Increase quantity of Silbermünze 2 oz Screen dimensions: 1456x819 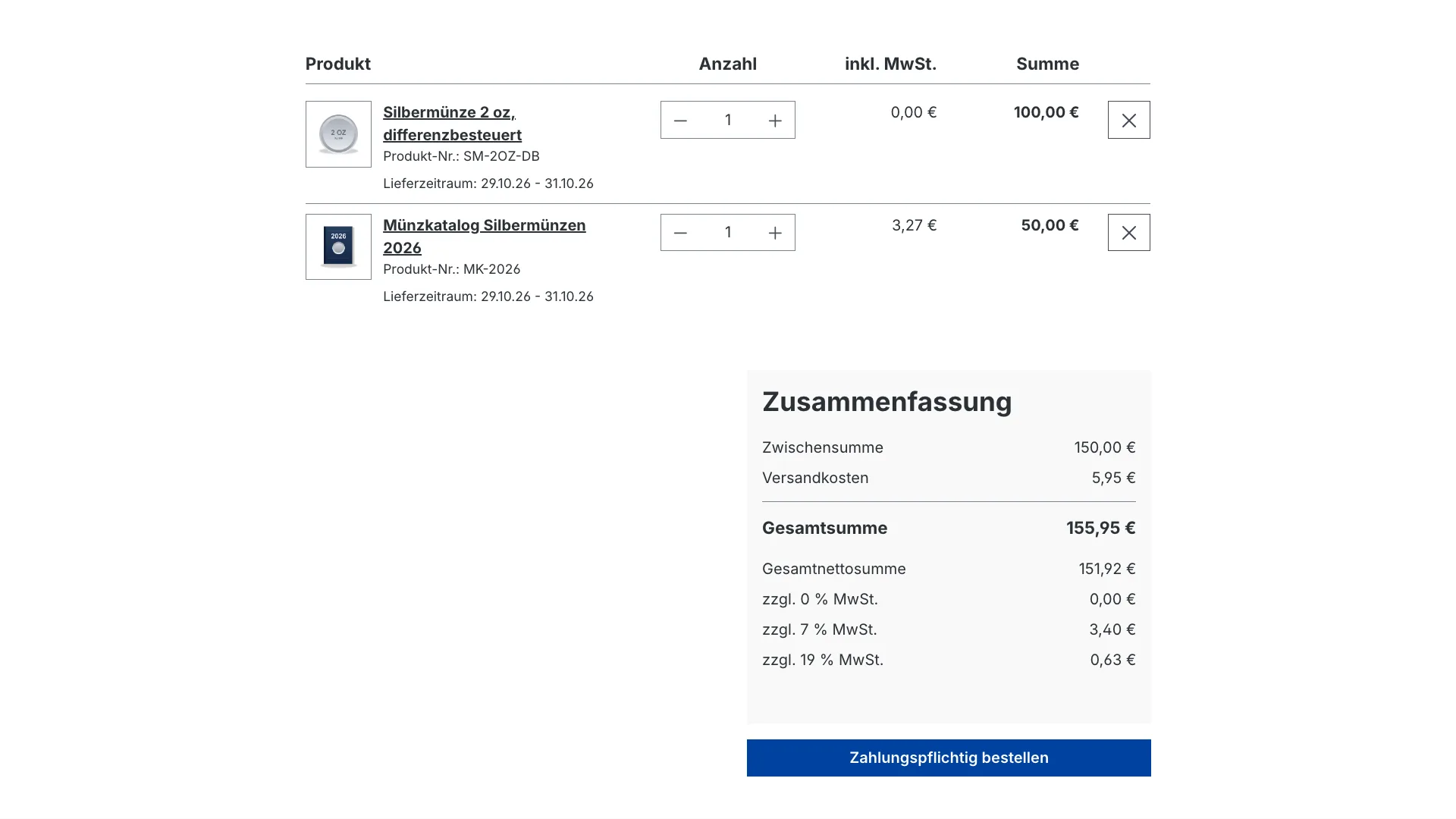pos(775,121)
